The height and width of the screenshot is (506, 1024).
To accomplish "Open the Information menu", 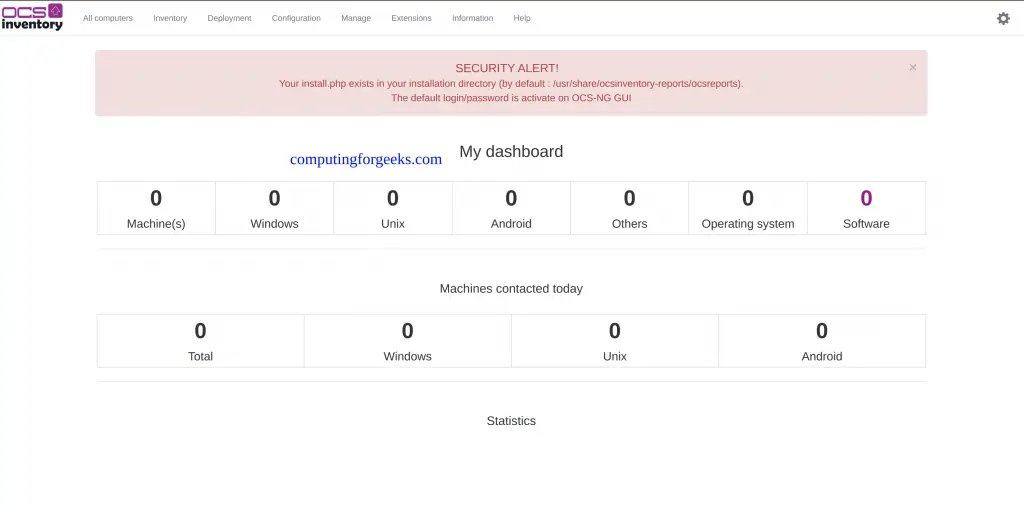I will coord(473,18).
